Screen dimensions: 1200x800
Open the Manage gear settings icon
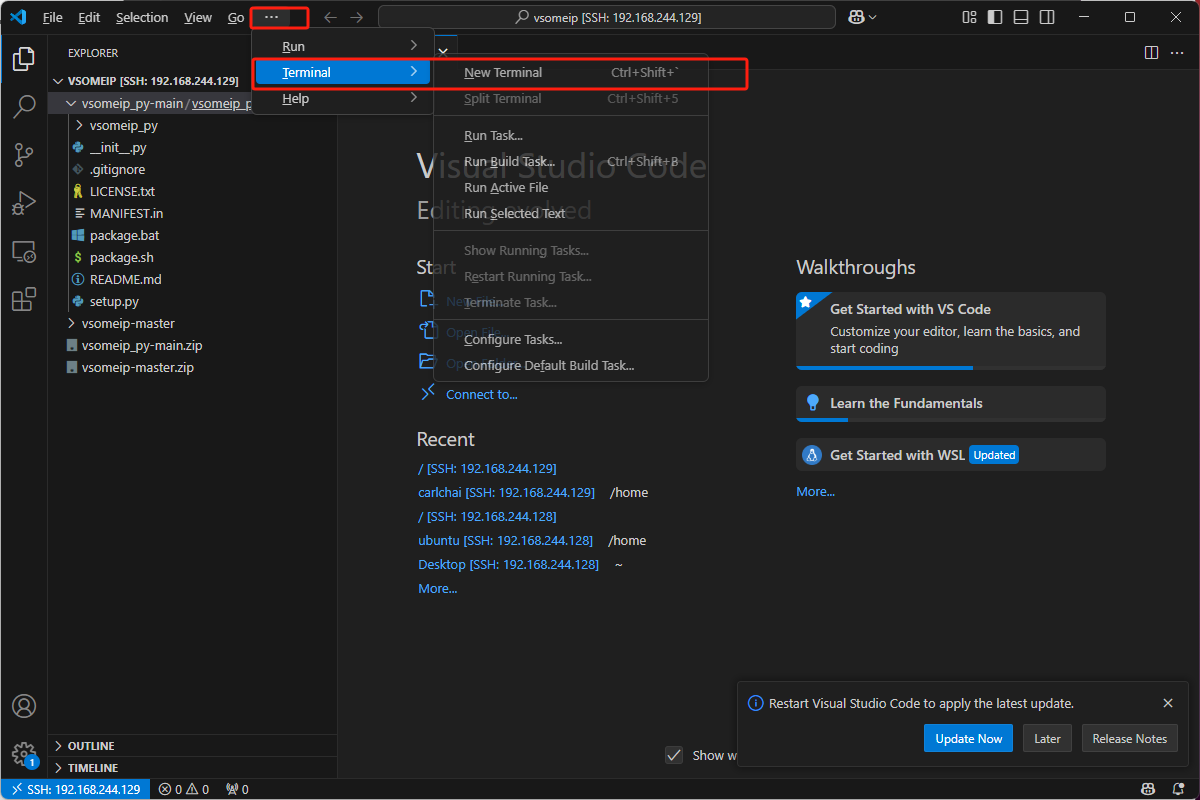click(24, 753)
